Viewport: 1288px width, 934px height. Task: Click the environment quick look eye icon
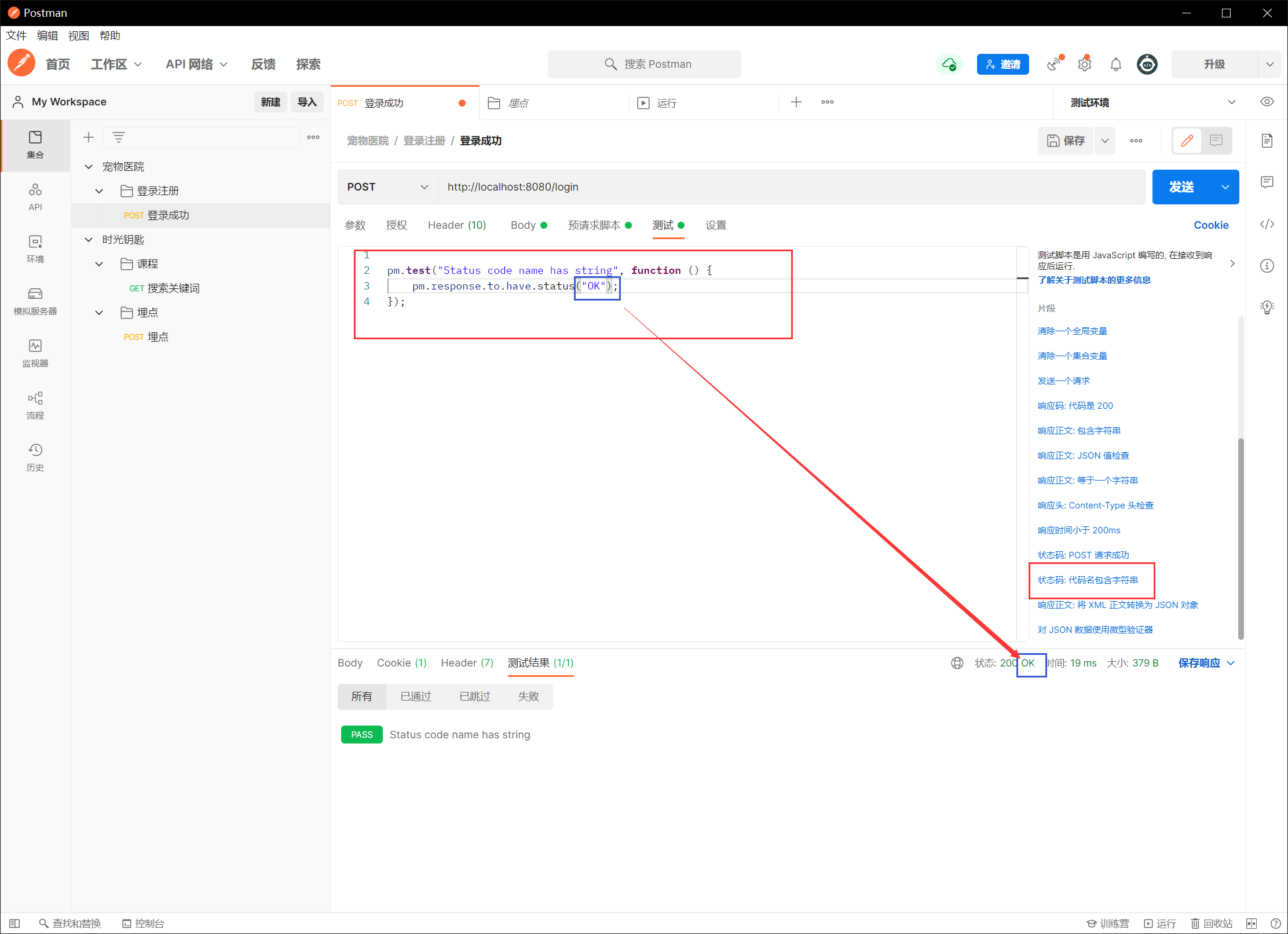(1267, 102)
